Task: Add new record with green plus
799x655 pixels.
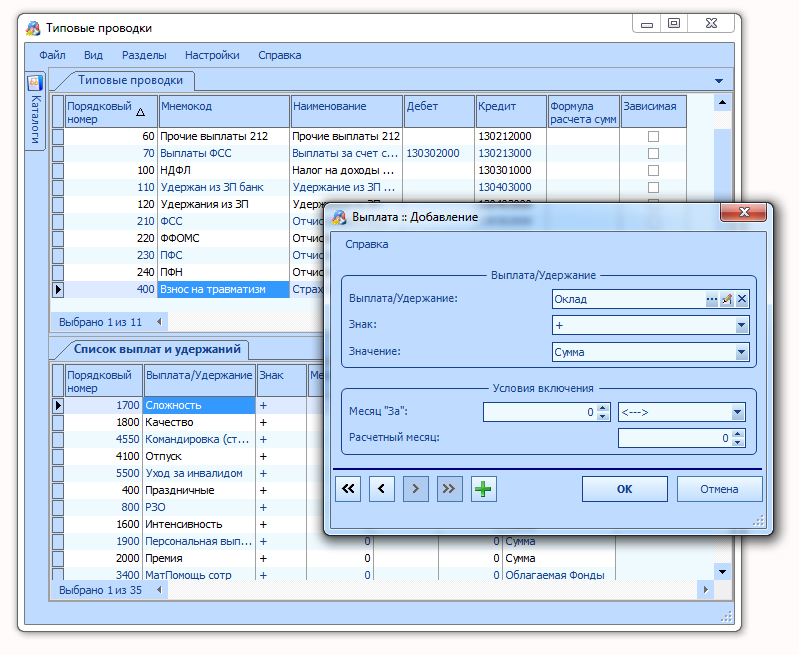Action: [483, 489]
